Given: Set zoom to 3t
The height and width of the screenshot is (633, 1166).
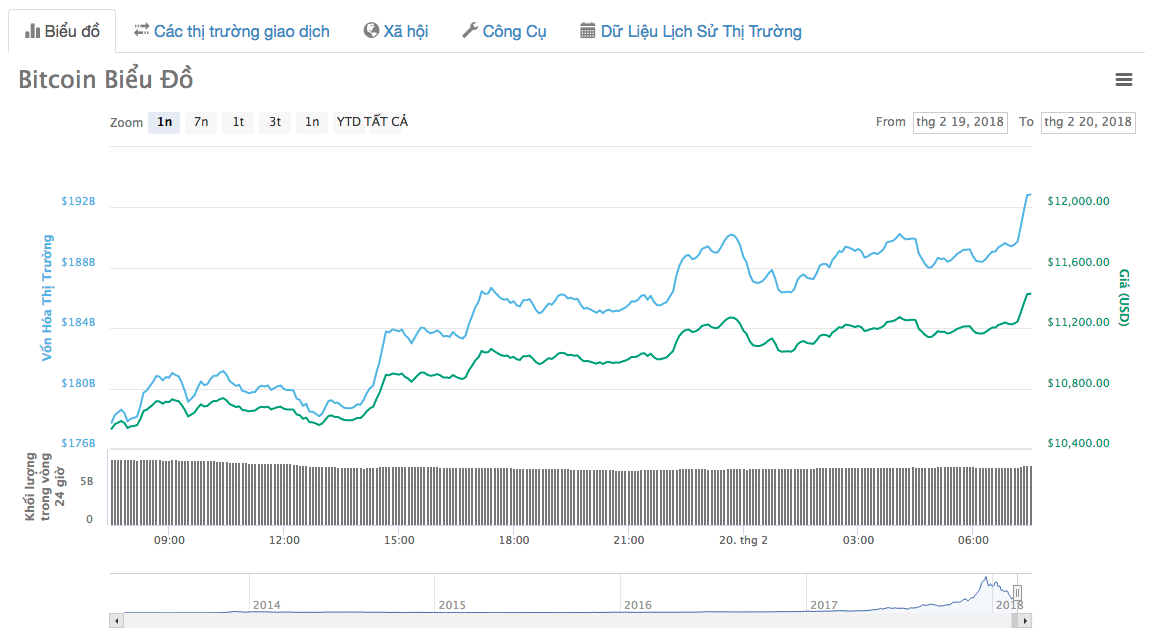Looking at the screenshot, I should coord(275,122).
